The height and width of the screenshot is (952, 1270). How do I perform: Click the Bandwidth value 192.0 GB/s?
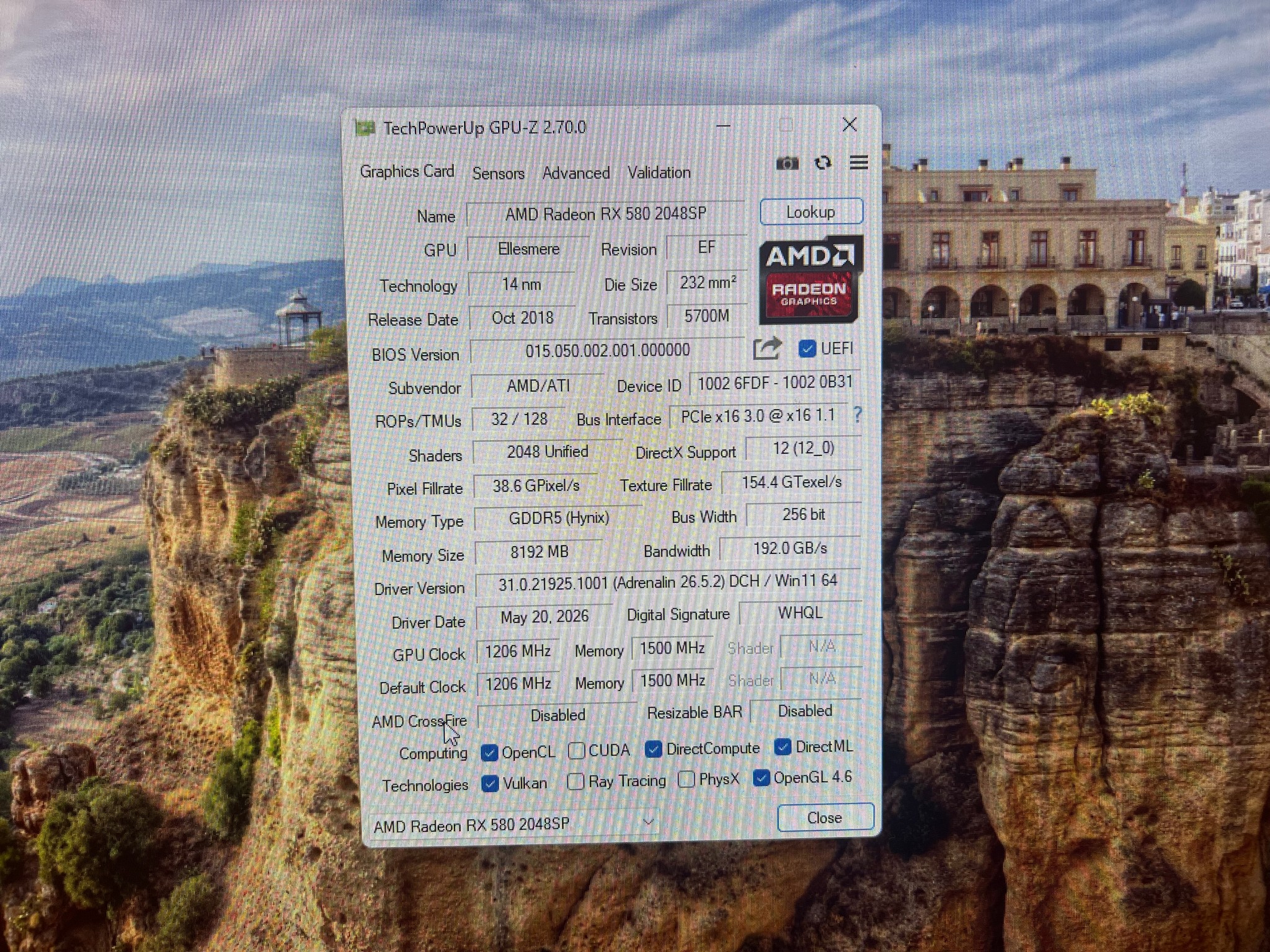[790, 549]
